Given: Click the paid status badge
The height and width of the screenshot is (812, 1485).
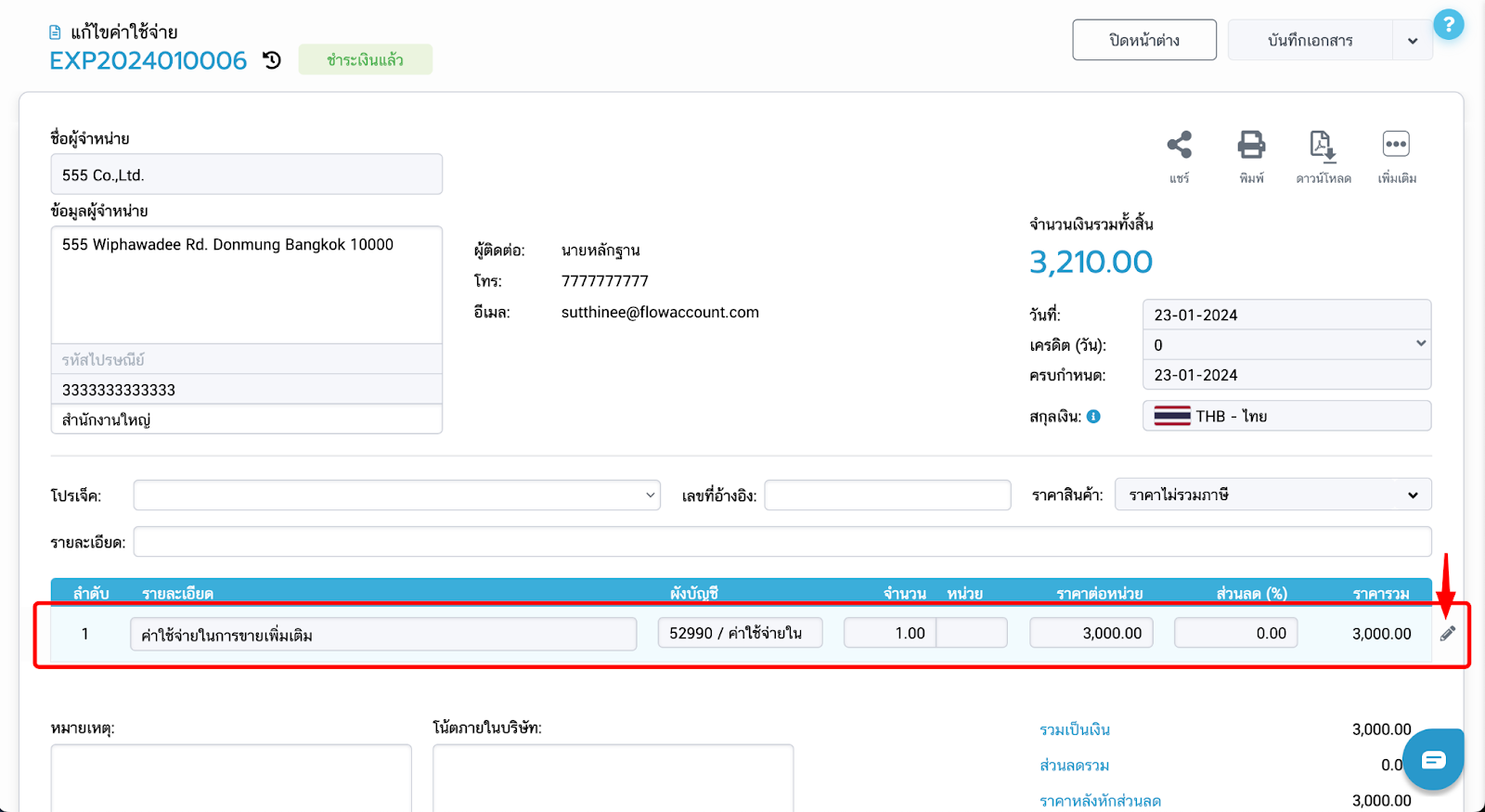Looking at the screenshot, I should (x=365, y=60).
